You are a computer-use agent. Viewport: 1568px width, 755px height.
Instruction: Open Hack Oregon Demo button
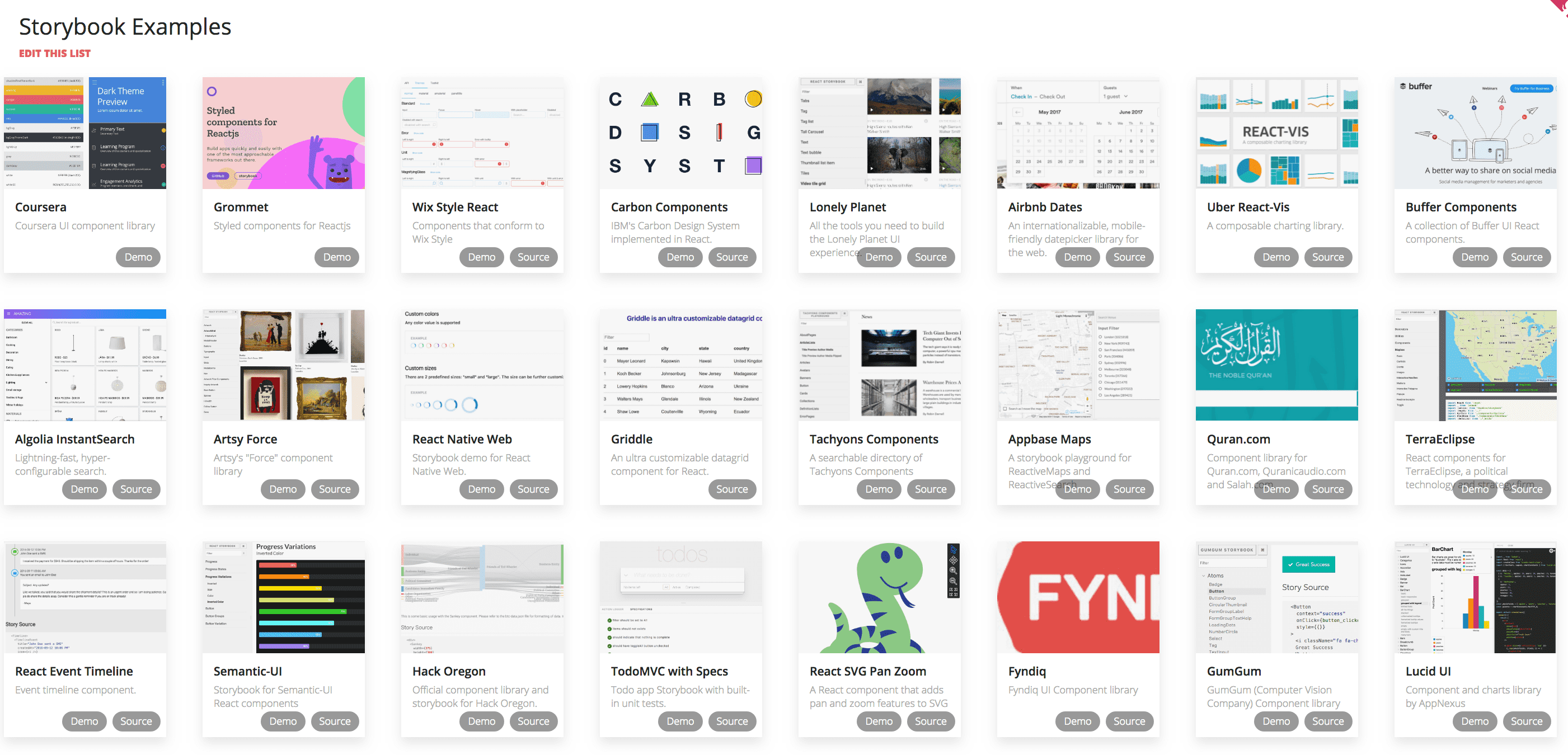point(481,721)
